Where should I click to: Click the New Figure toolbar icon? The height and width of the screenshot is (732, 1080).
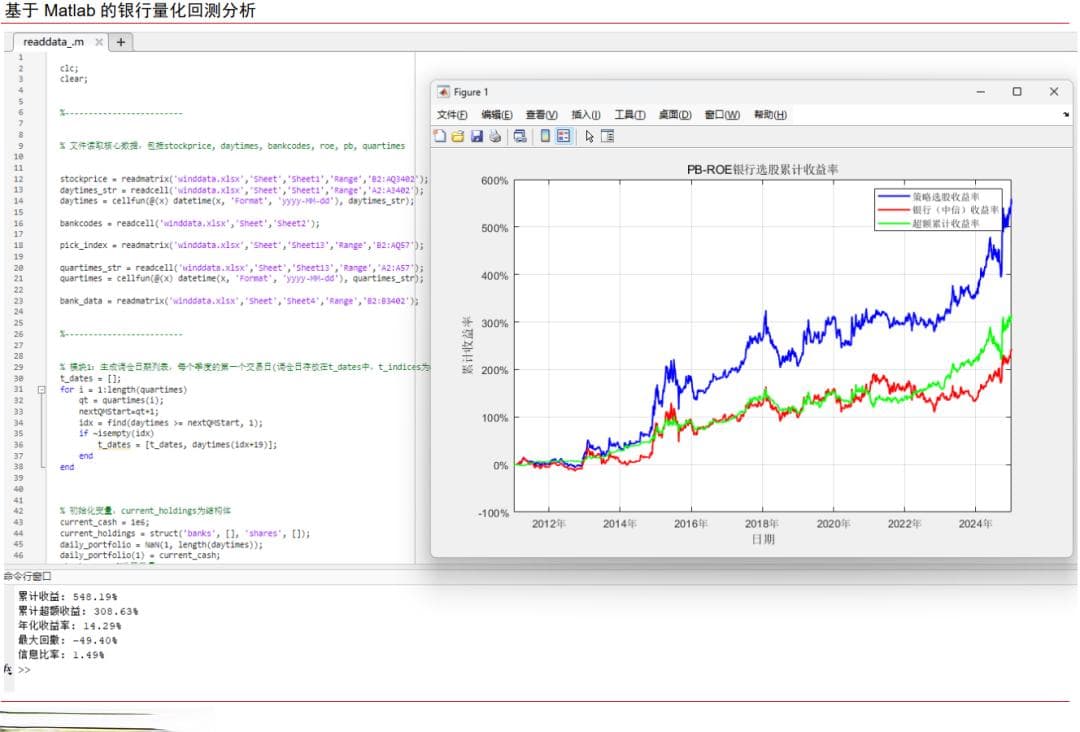pyautogui.click(x=440, y=136)
